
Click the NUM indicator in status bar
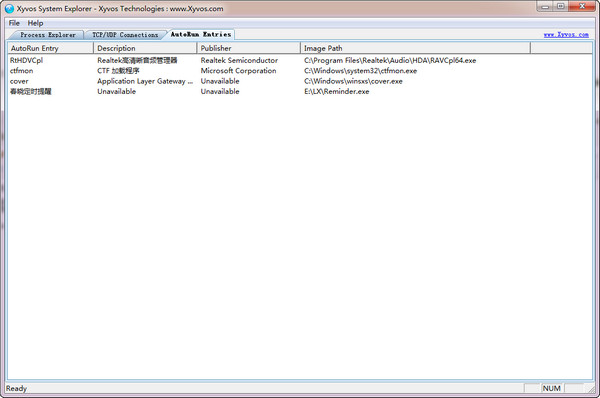551,388
